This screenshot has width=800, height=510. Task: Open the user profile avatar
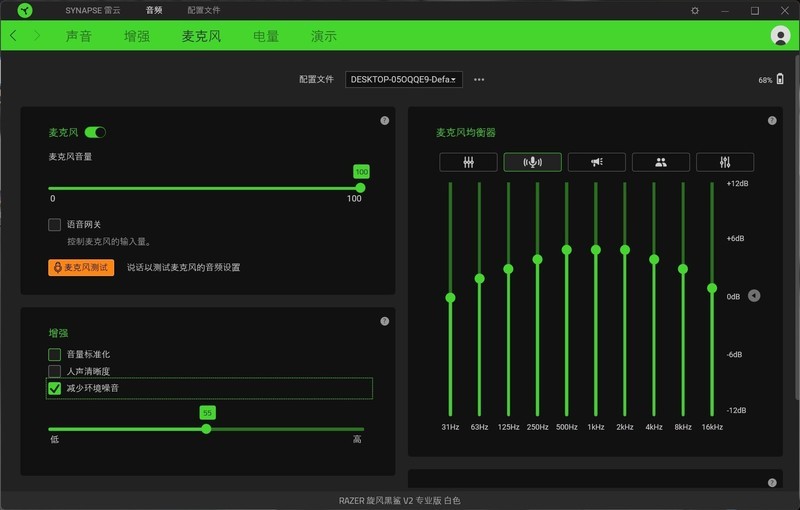780,36
